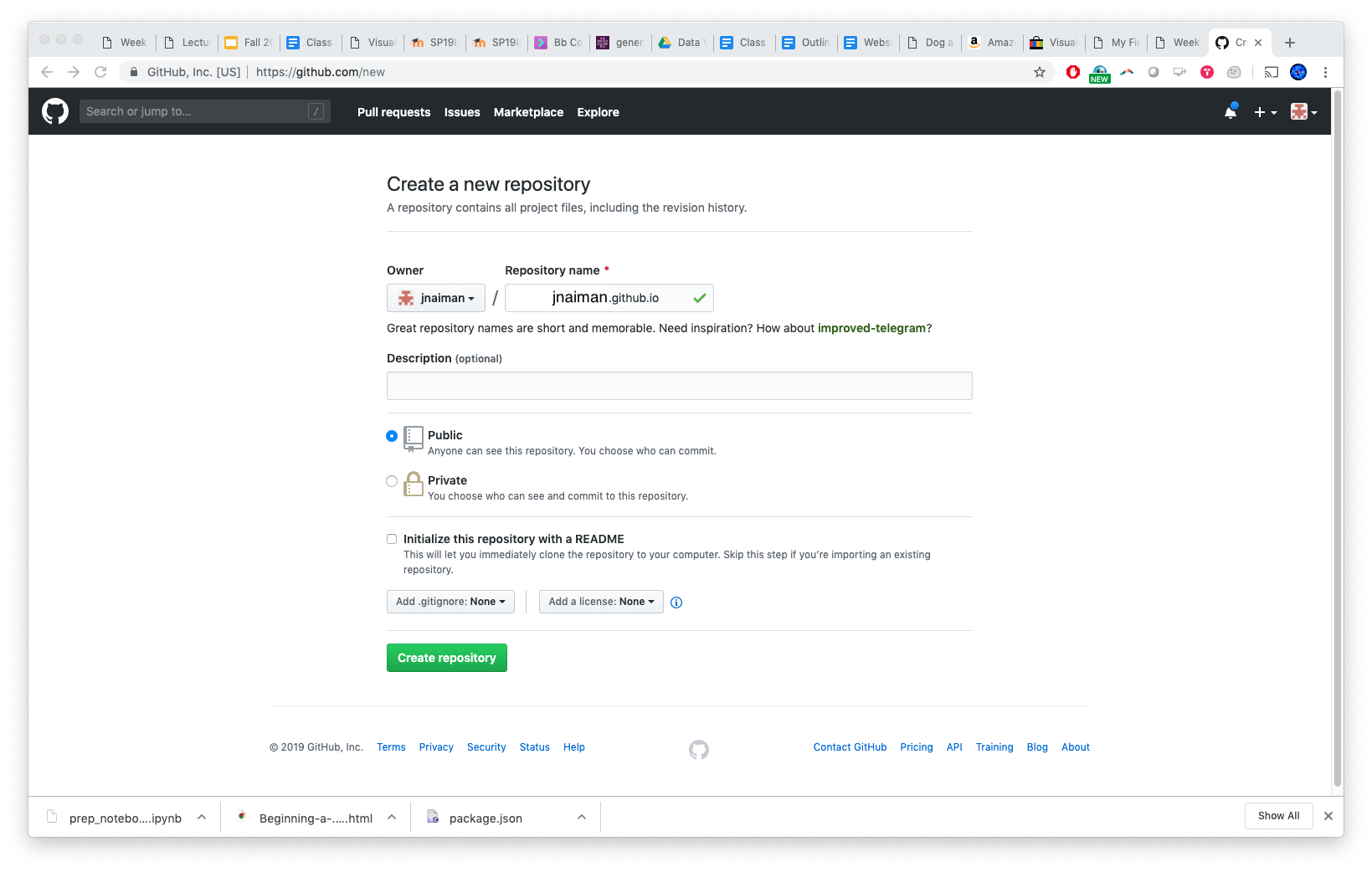This screenshot has width=1372, height=872.
Task: Expand options for package.json download
Action: pyautogui.click(x=582, y=817)
